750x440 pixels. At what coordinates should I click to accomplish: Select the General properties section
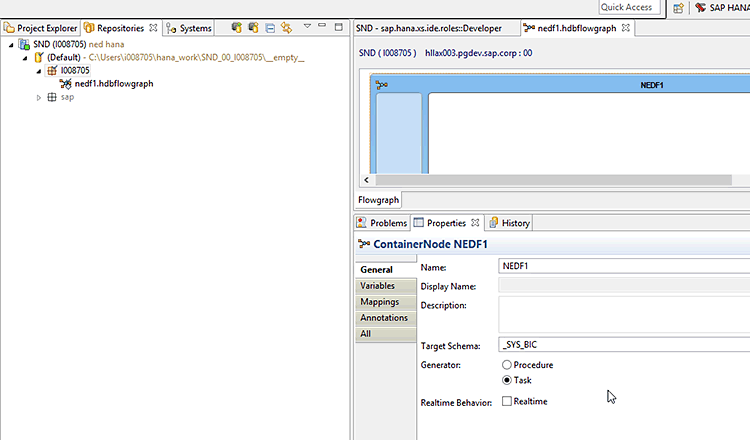(x=386, y=270)
